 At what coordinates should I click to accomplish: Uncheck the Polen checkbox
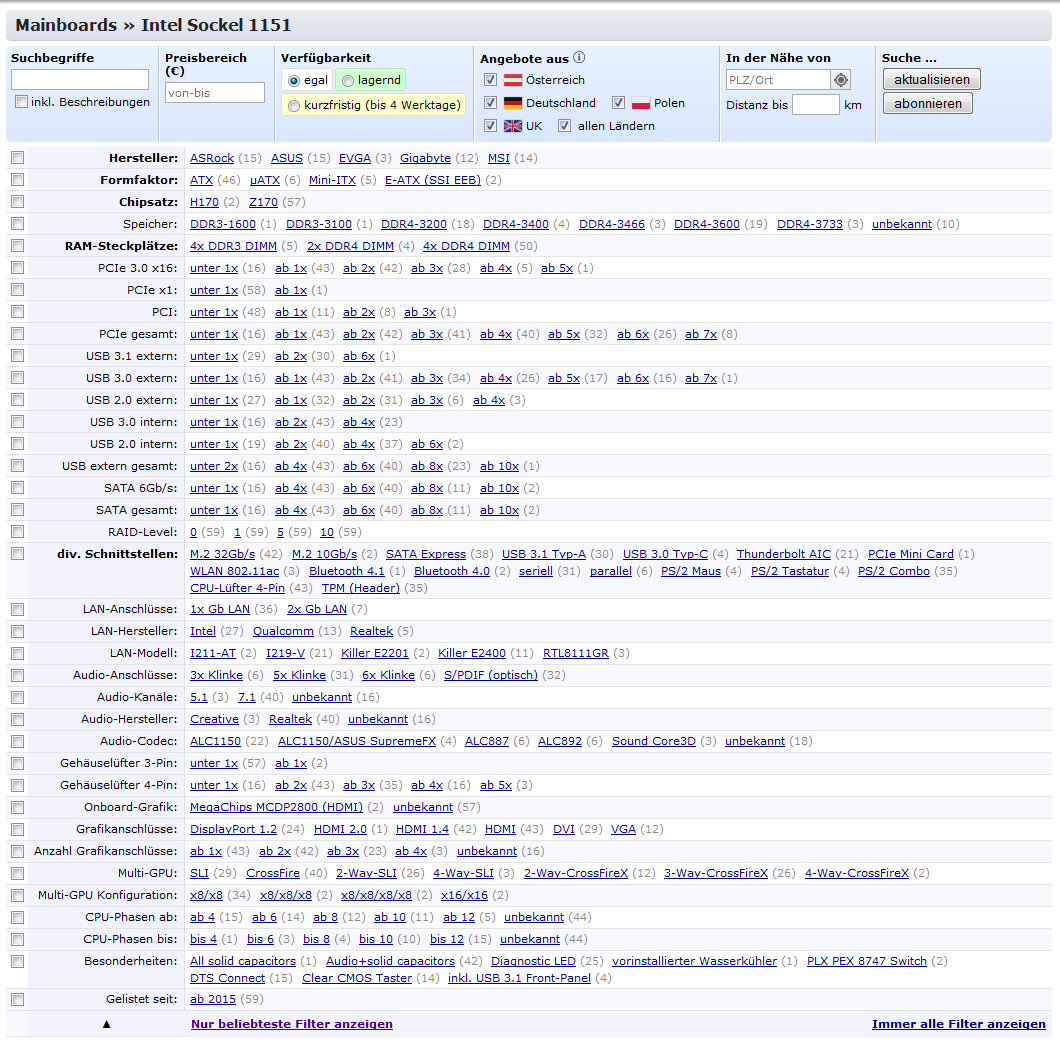pyautogui.click(x=619, y=103)
